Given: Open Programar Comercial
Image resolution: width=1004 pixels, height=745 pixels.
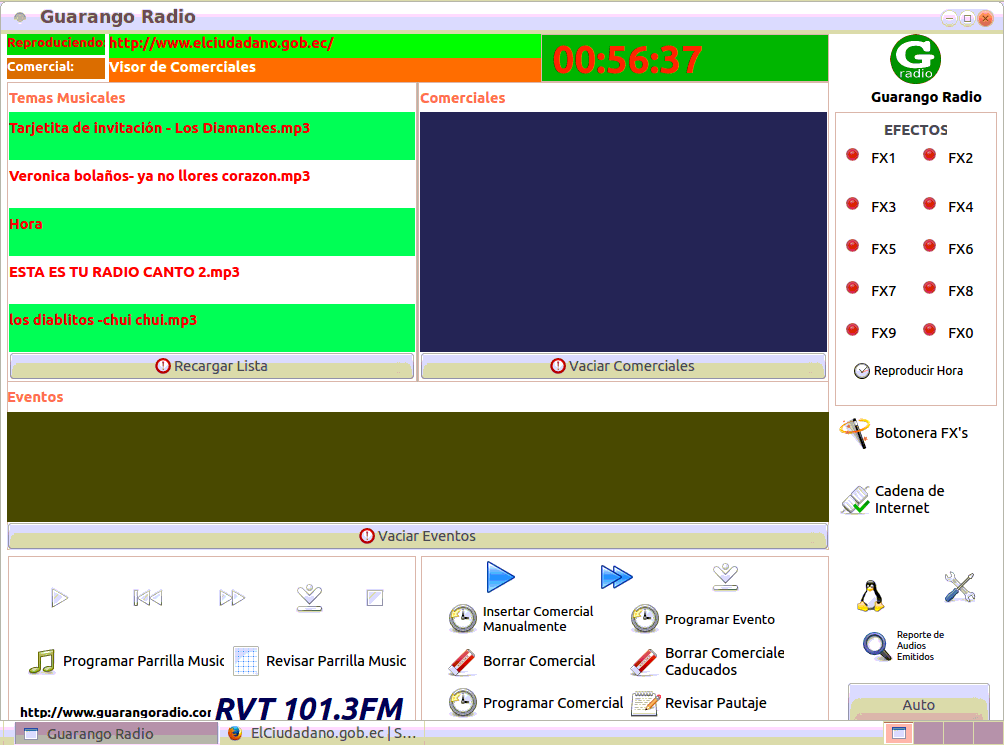Looking at the screenshot, I should pos(536,703).
